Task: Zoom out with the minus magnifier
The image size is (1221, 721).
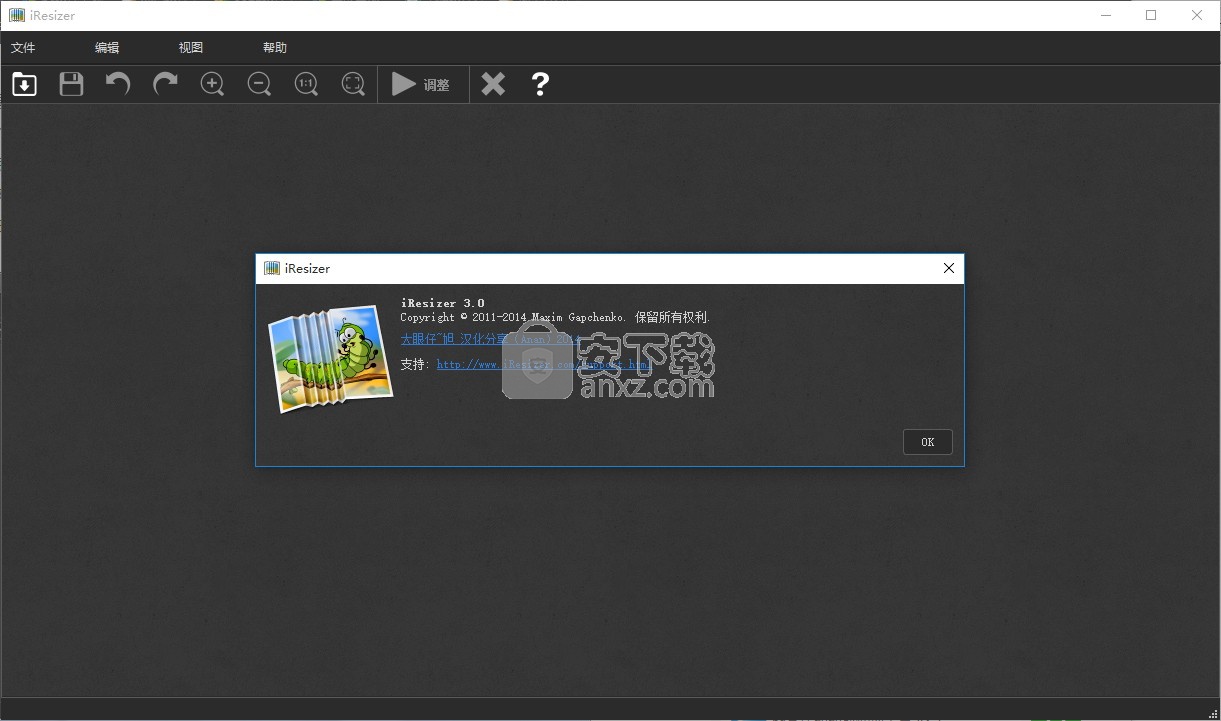Action: [x=259, y=84]
